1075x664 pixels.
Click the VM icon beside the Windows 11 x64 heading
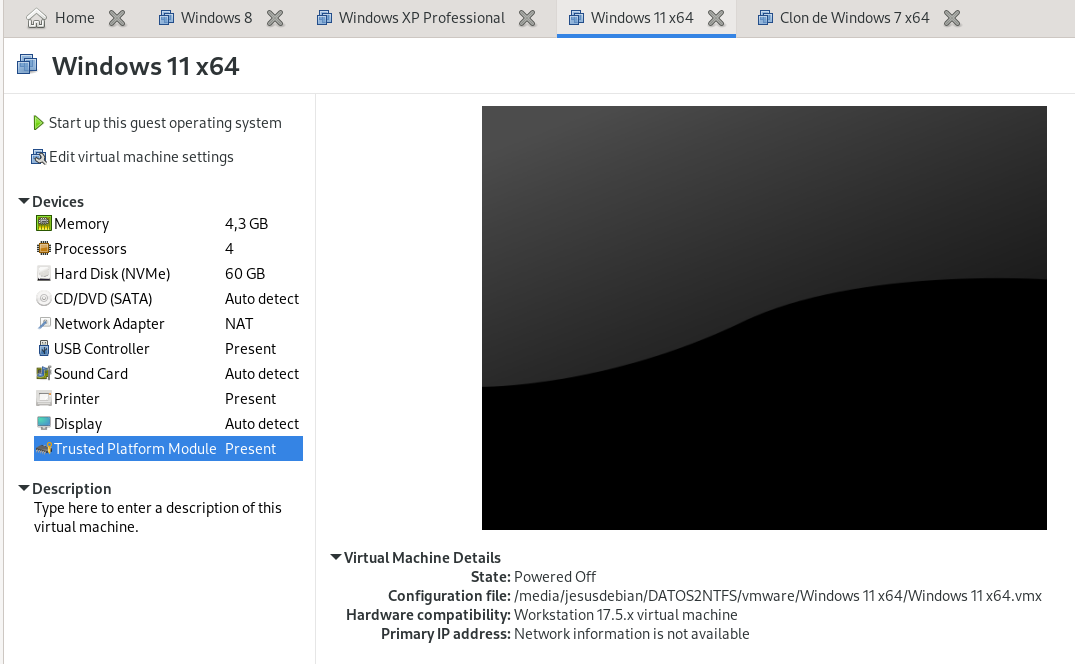27,65
